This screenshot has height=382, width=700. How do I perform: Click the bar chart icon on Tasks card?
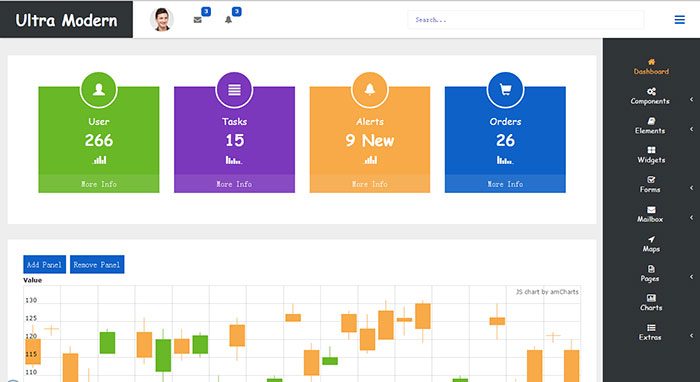[x=234, y=160]
